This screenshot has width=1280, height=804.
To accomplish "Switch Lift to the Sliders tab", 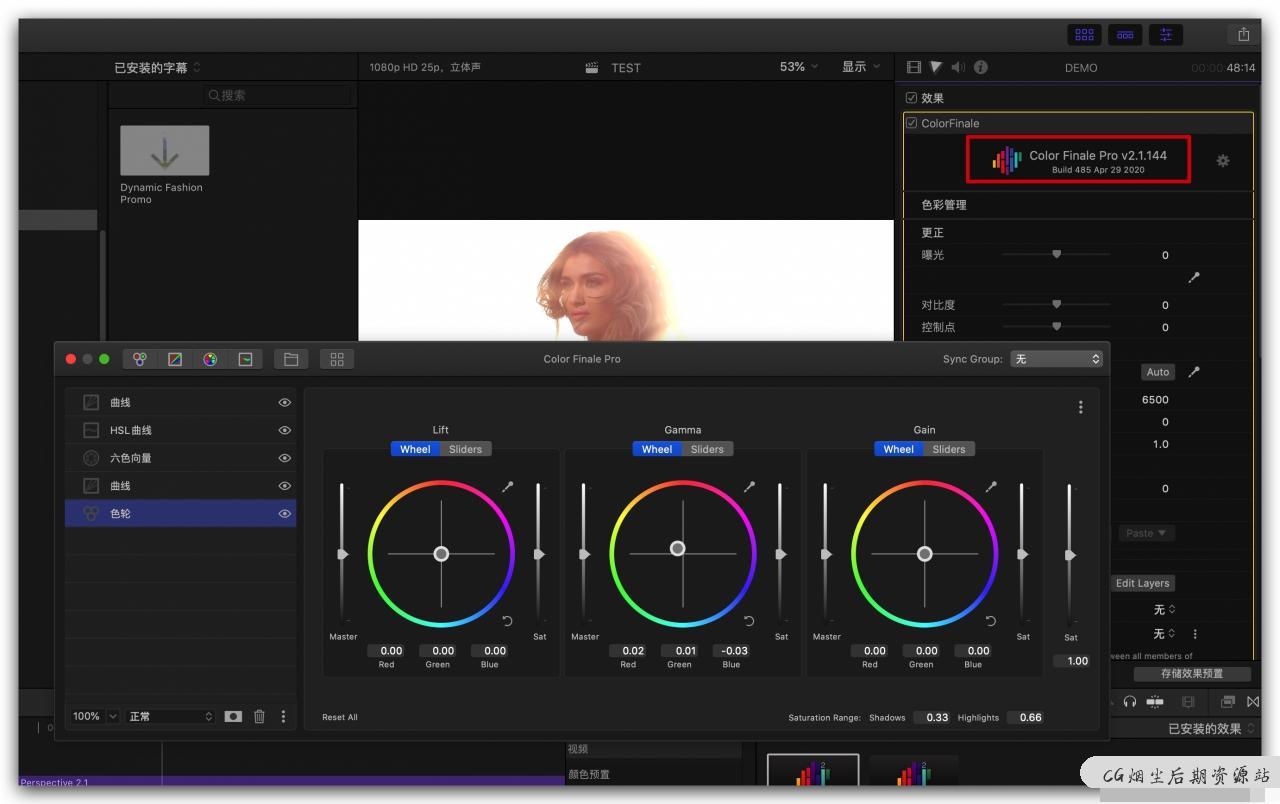I will coord(465,449).
